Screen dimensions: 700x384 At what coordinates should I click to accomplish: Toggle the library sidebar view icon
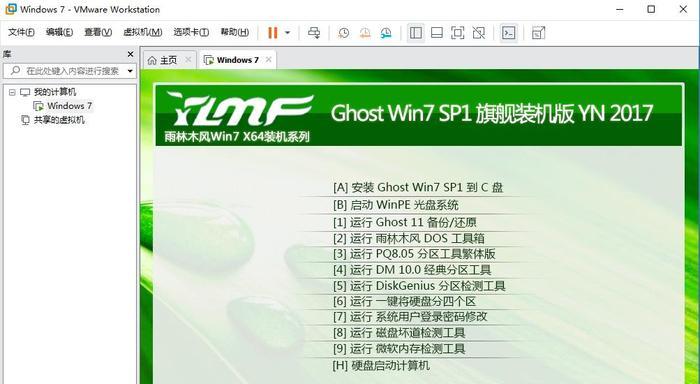416,33
